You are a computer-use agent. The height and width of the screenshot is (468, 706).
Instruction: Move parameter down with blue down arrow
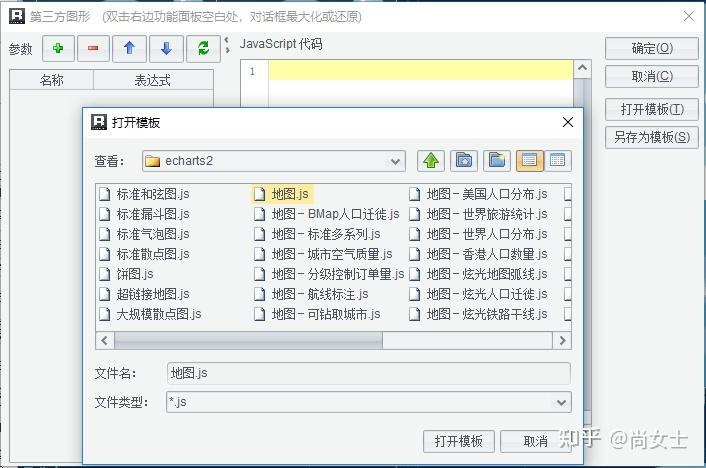tap(167, 49)
